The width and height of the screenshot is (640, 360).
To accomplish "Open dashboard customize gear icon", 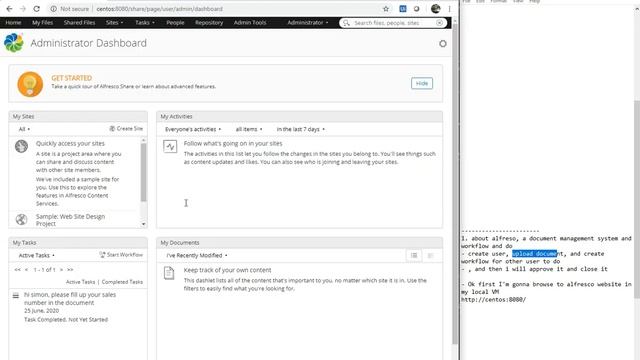I will coord(443,43).
